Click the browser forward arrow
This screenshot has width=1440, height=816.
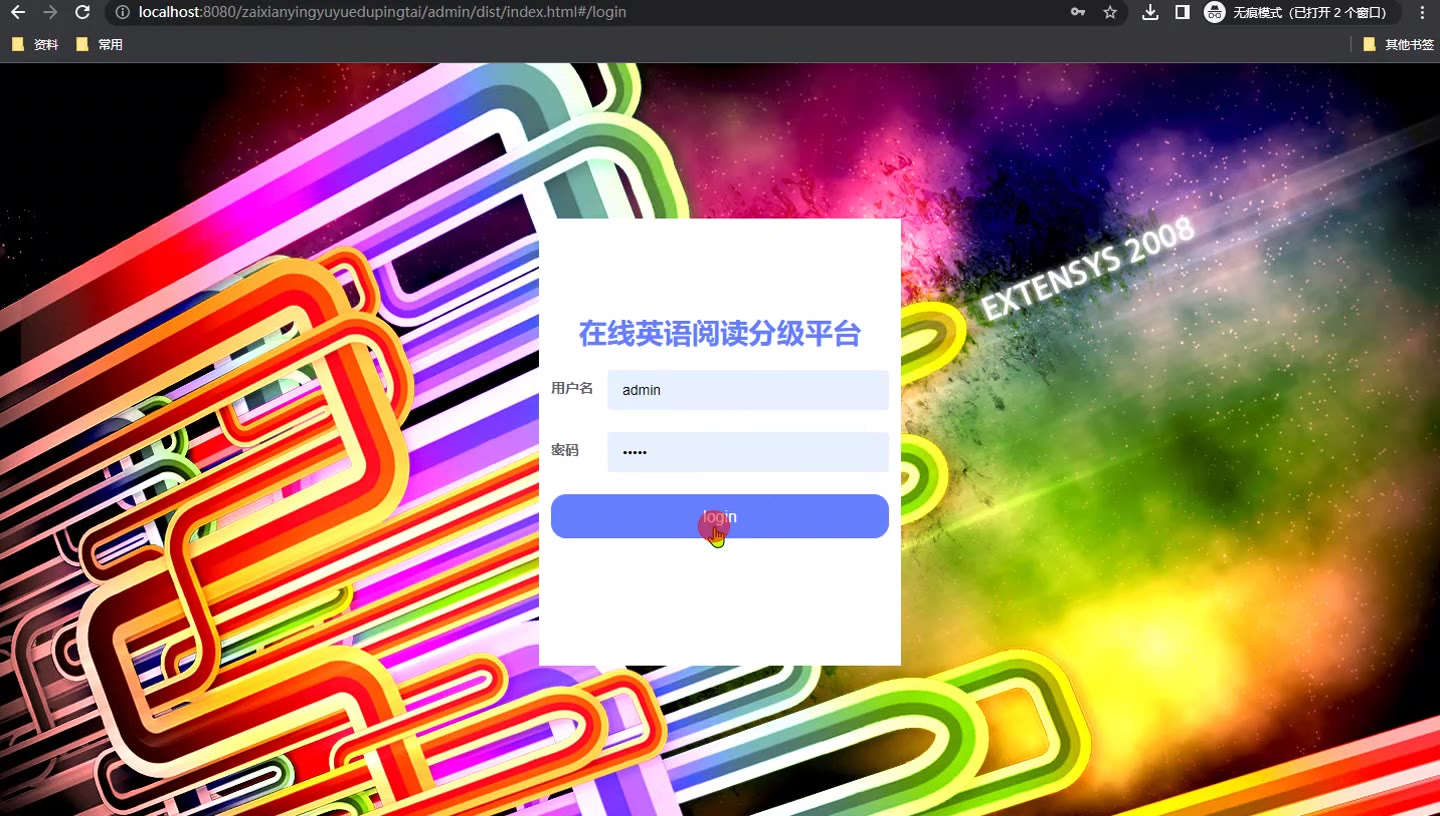click(50, 12)
